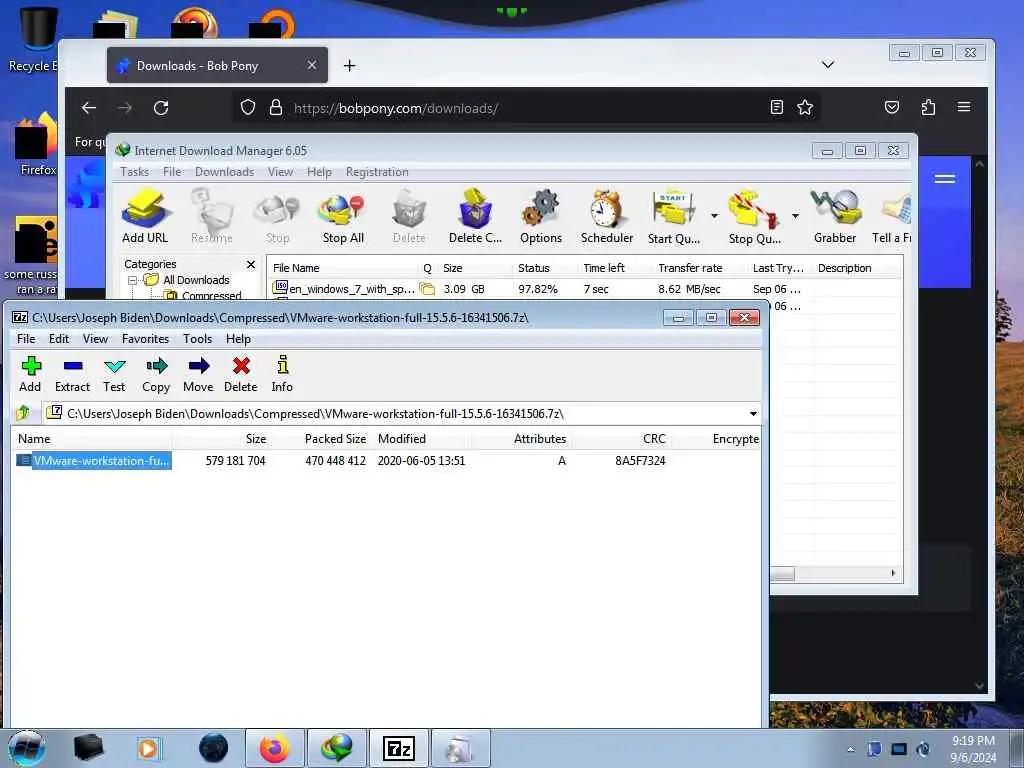Open the Grabber tool in Internet Download Manager
This screenshot has width=1024, height=768.
point(835,217)
